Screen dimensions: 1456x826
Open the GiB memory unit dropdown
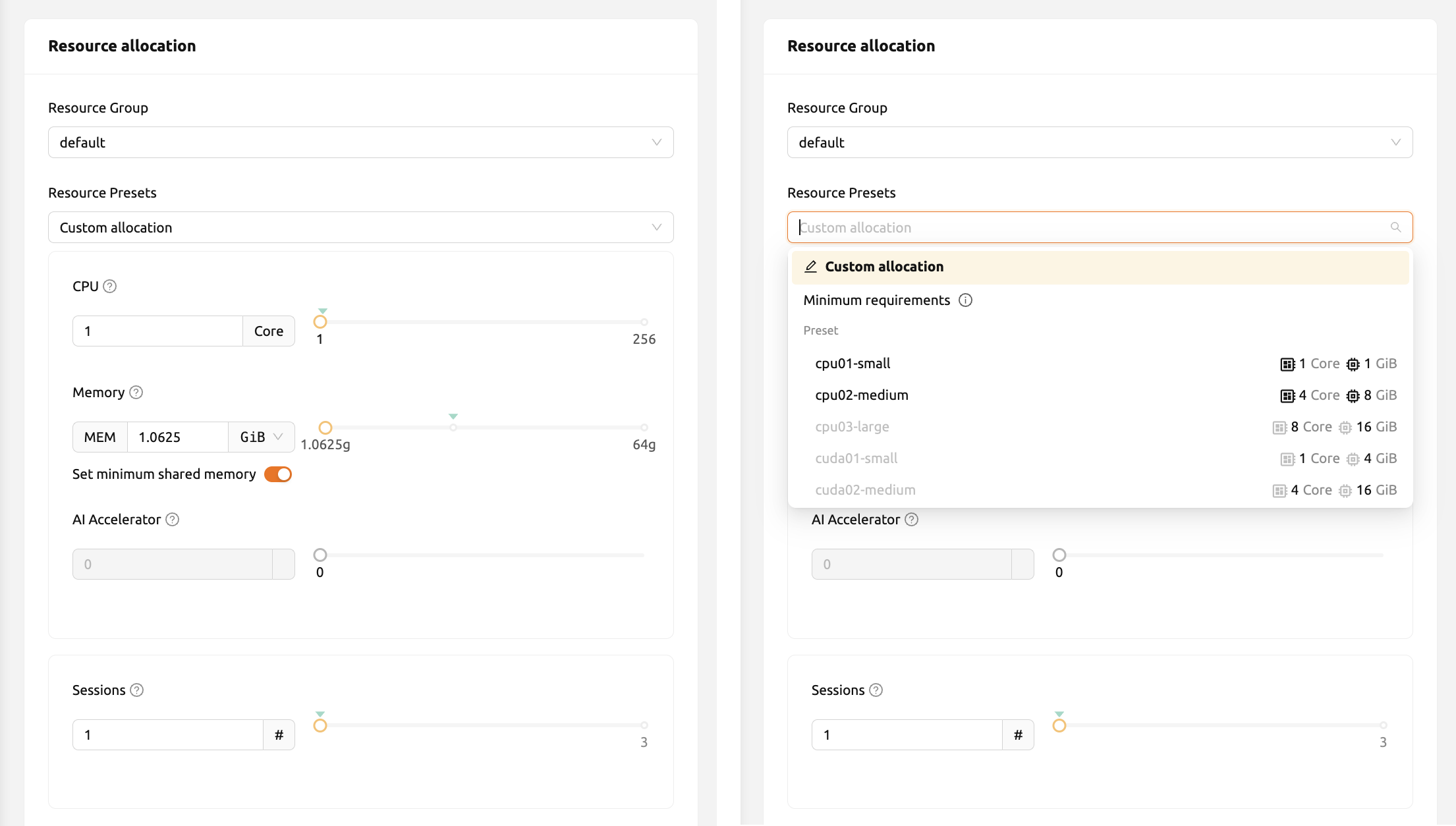(262, 437)
